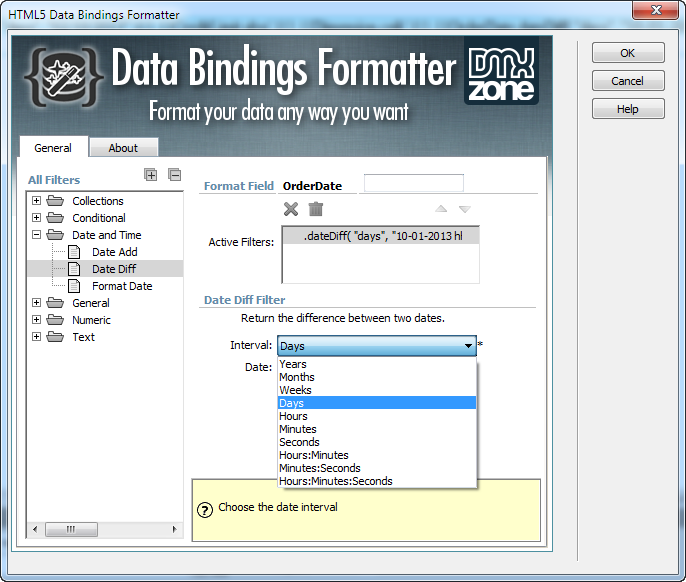Click the Conditional folder icon
Screen dimensions: 686x582
point(55,218)
